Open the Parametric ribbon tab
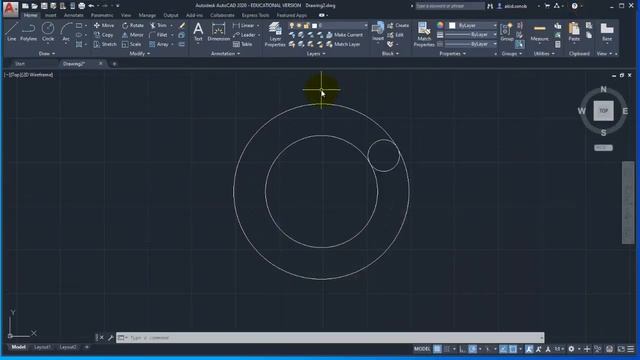 coord(102,15)
